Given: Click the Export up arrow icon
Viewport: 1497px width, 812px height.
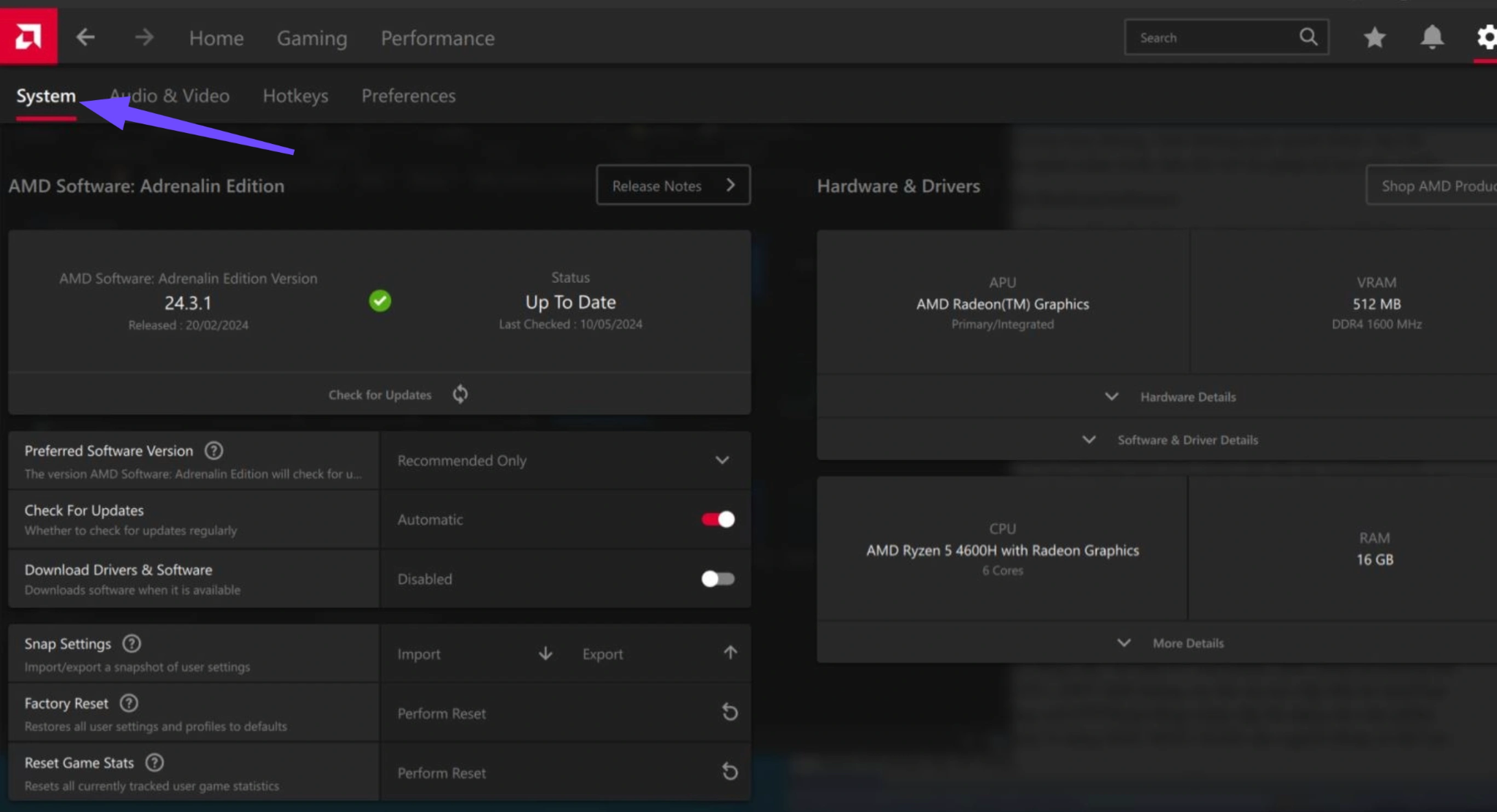Looking at the screenshot, I should click(730, 653).
